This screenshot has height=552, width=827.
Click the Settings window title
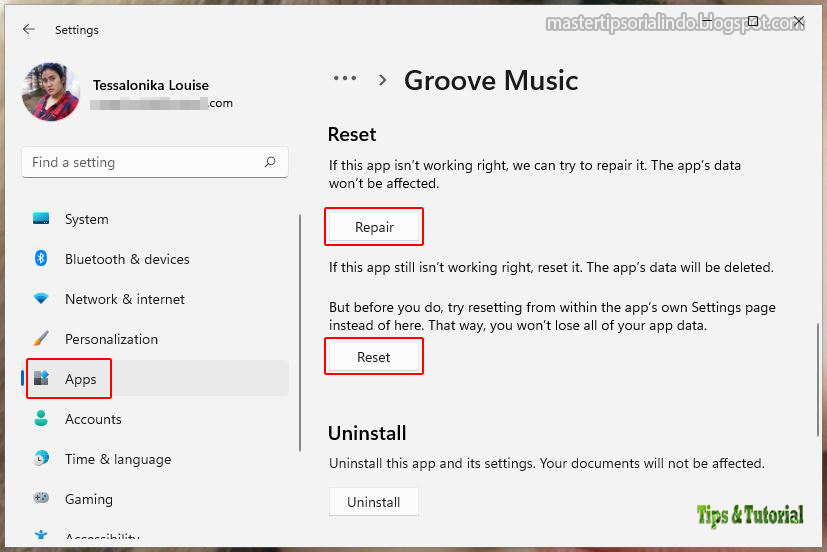pos(76,30)
